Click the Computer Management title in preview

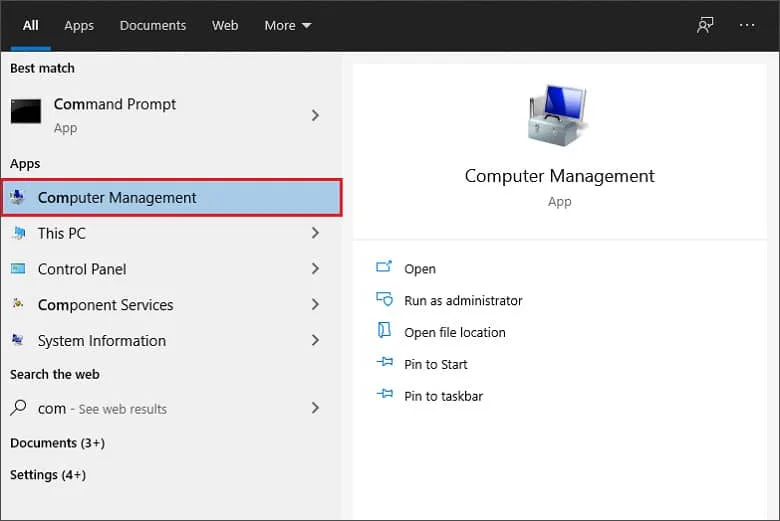point(560,176)
